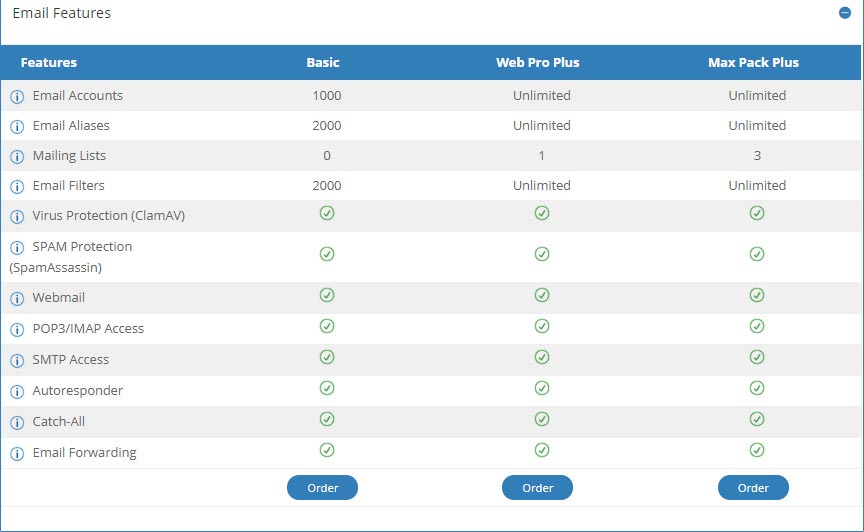Click info icon beside Email Accounts
Screen dimensions: 864x532
(17, 97)
